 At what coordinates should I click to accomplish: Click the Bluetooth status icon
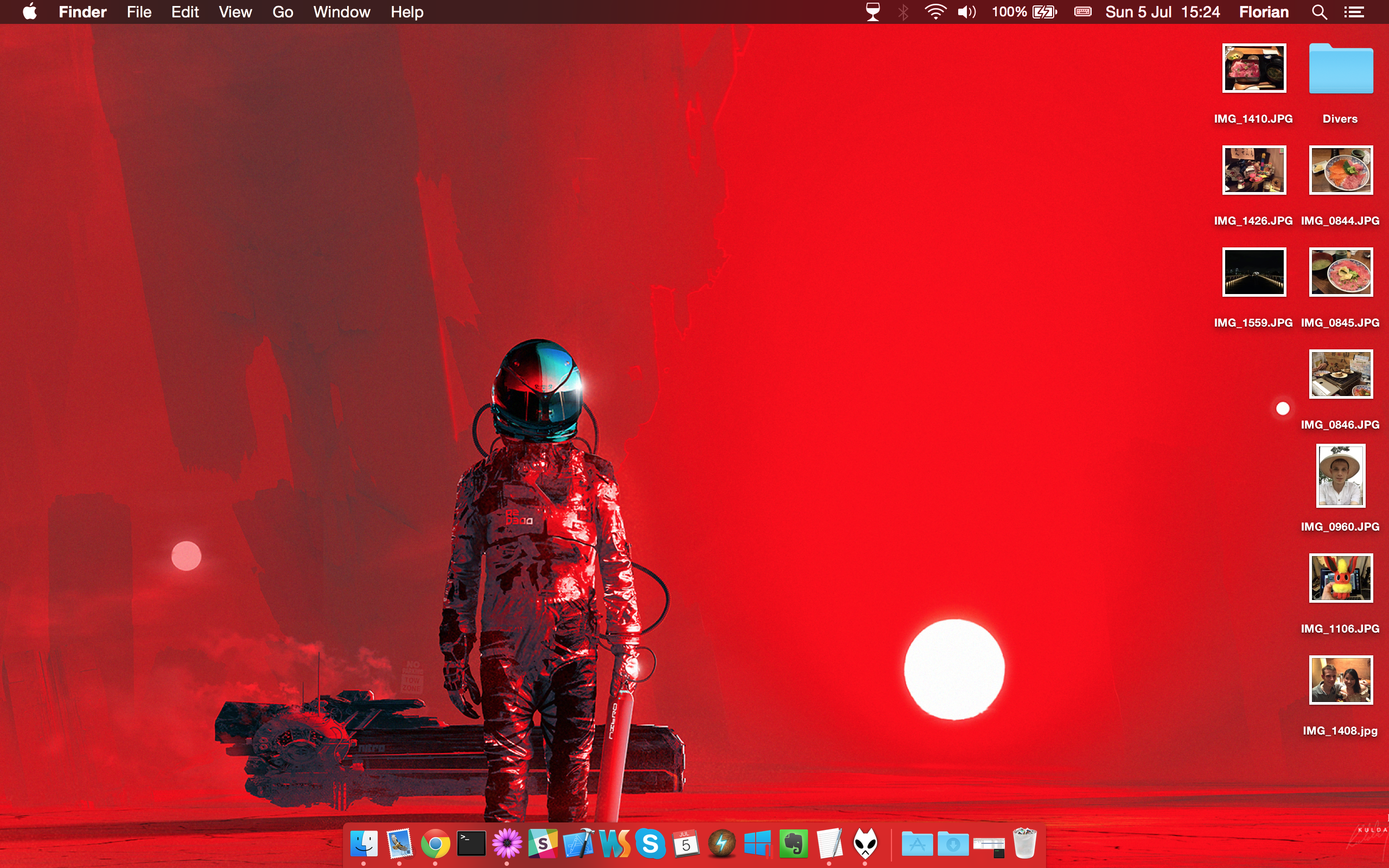click(x=903, y=12)
